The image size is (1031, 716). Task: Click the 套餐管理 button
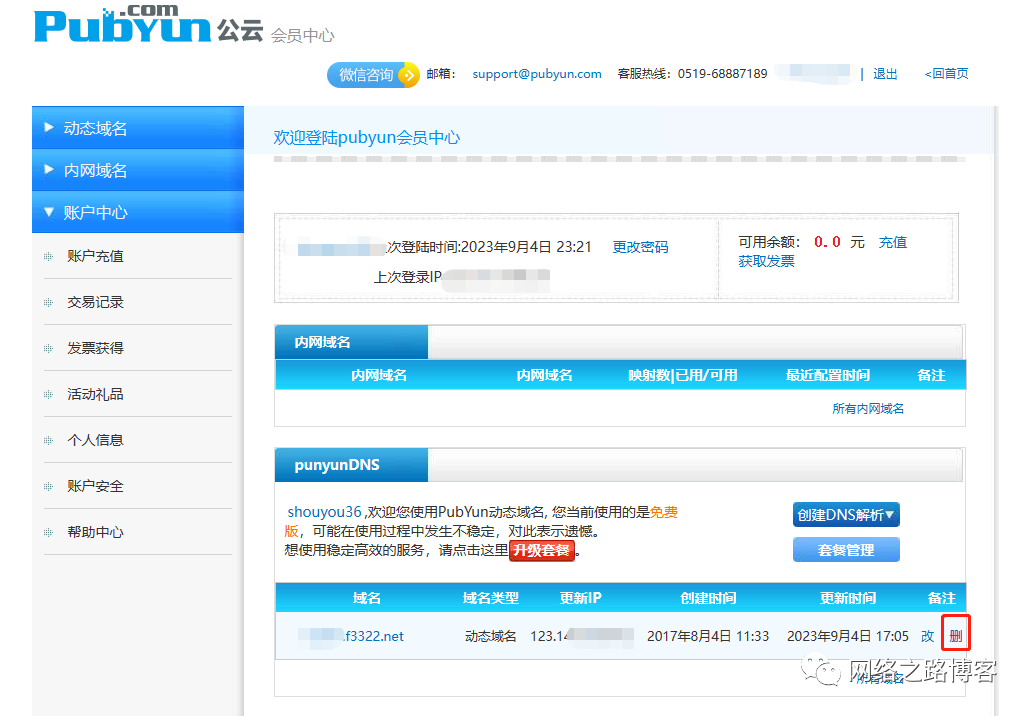[x=846, y=550]
